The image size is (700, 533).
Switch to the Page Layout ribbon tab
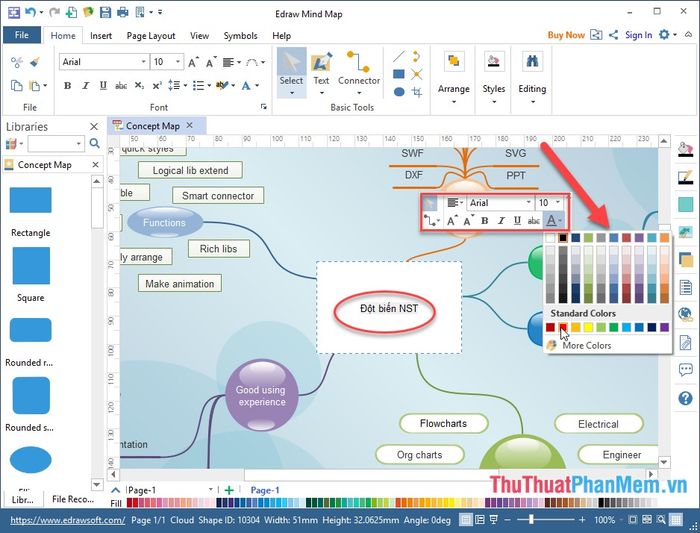pyautogui.click(x=151, y=36)
